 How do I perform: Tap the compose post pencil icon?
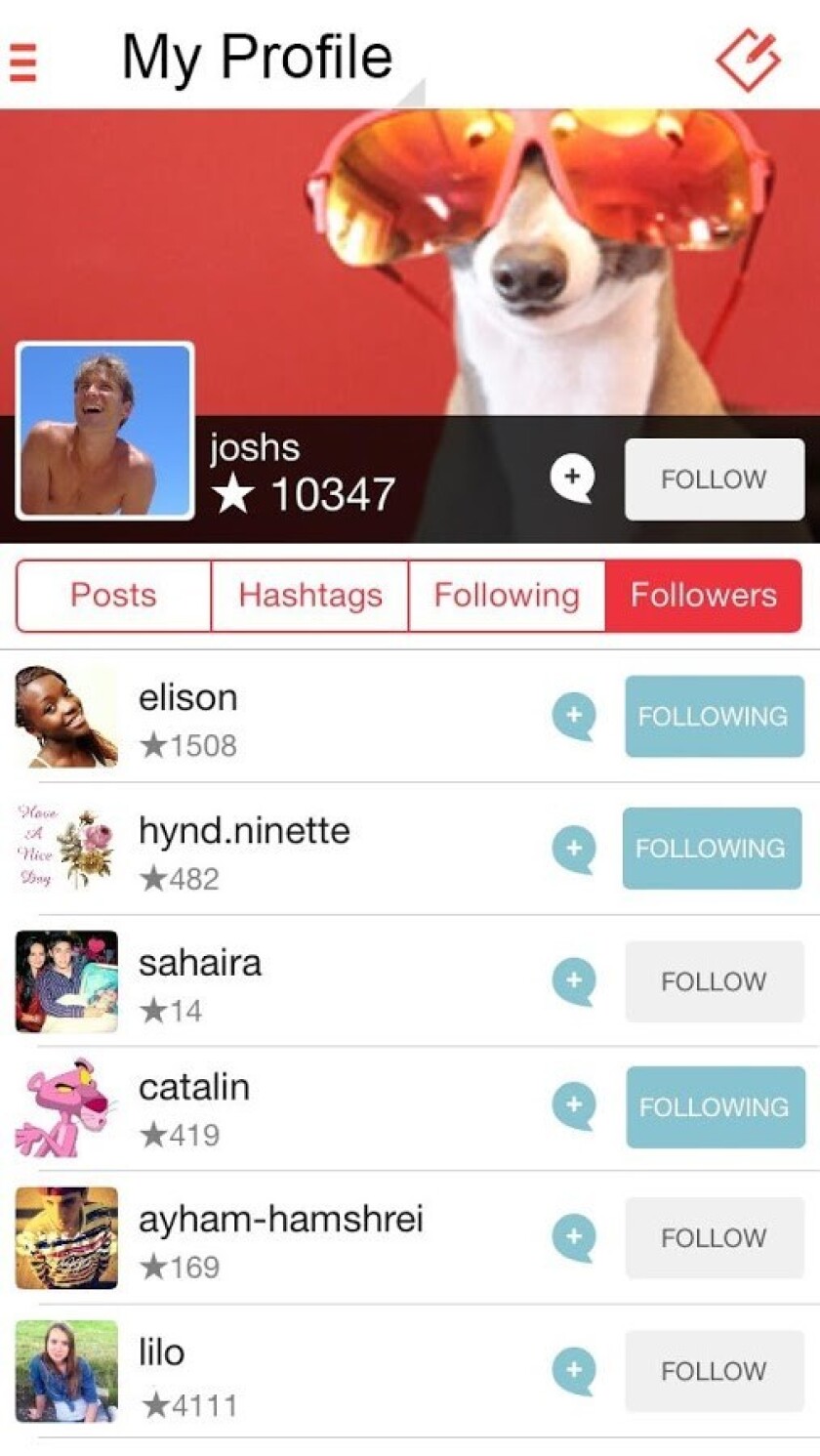coord(749,60)
